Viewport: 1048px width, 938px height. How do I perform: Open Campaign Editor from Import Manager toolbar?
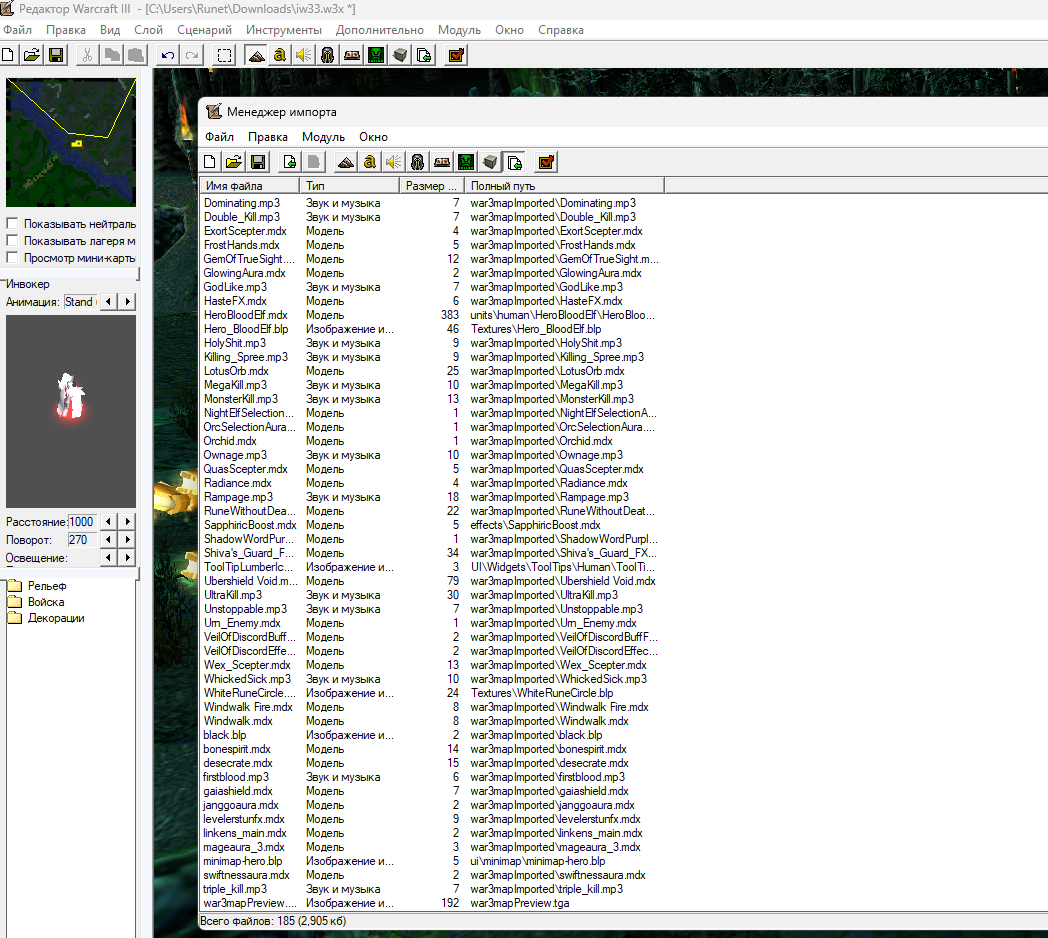442,162
